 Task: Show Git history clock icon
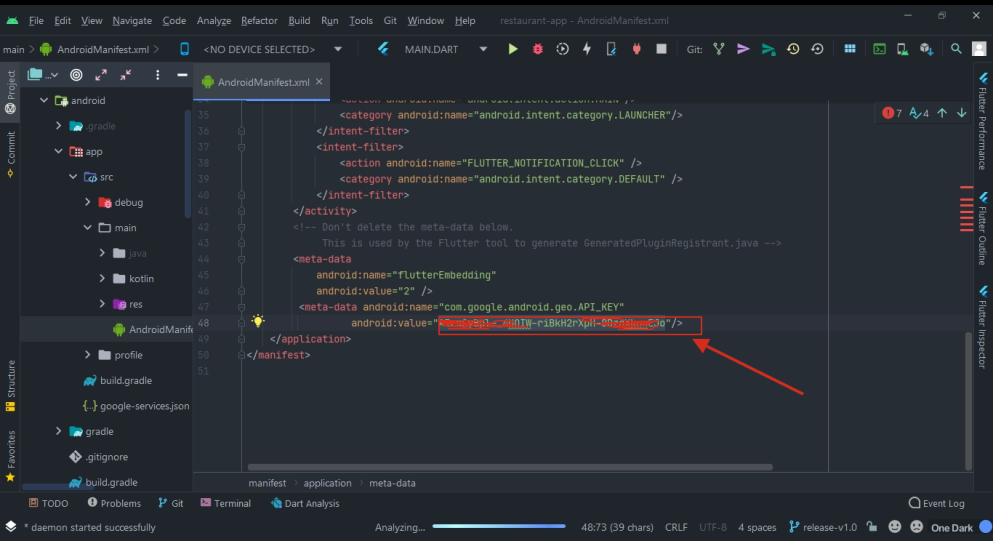[x=793, y=49]
